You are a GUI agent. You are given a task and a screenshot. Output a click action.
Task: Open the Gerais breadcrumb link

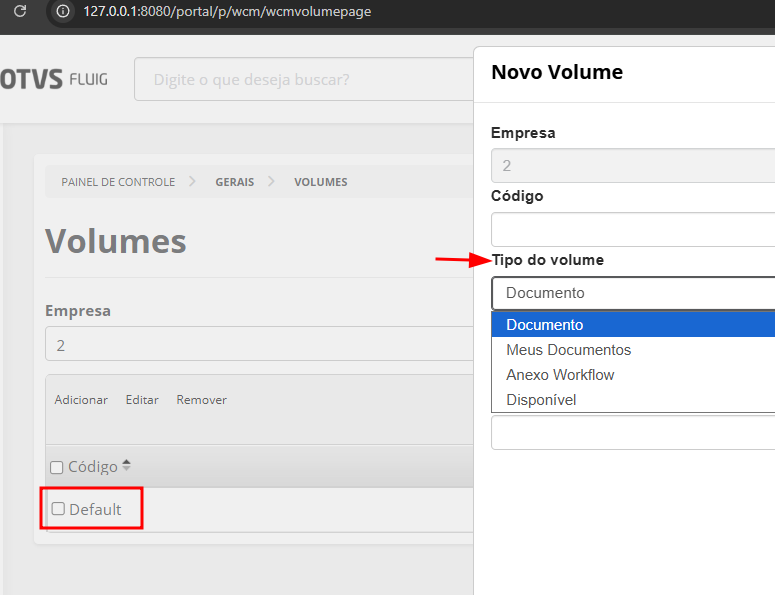click(x=235, y=182)
